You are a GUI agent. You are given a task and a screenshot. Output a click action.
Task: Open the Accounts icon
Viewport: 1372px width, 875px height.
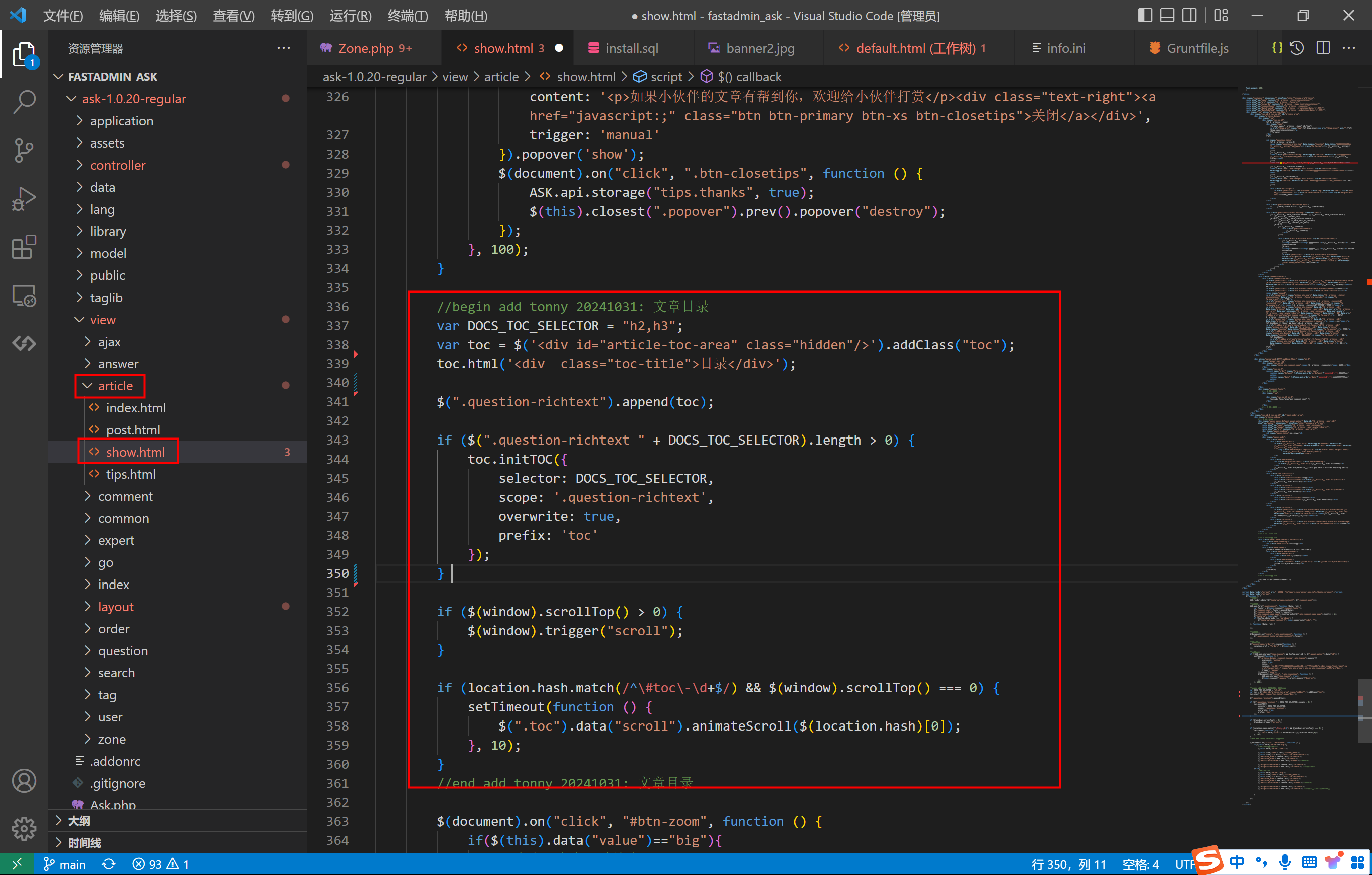pyautogui.click(x=24, y=781)
